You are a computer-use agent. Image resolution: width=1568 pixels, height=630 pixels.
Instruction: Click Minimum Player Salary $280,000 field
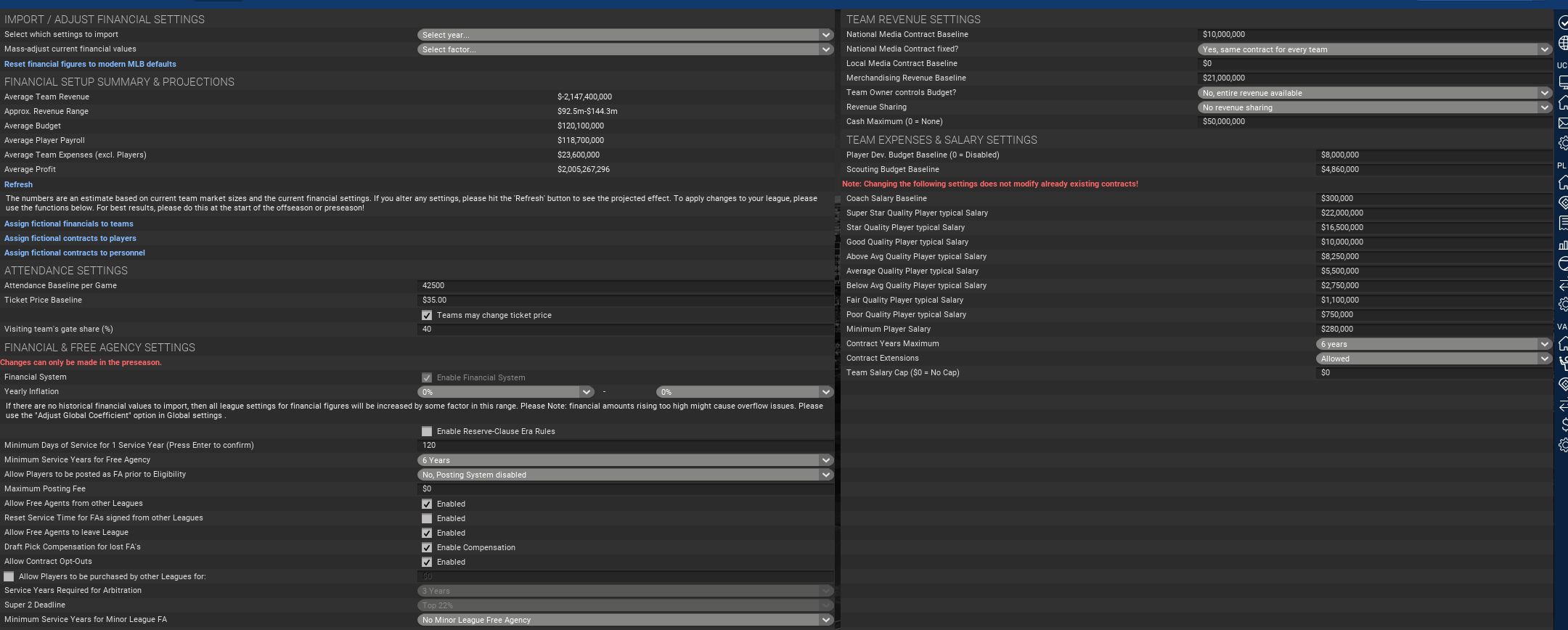click(x=1434, y=329)
